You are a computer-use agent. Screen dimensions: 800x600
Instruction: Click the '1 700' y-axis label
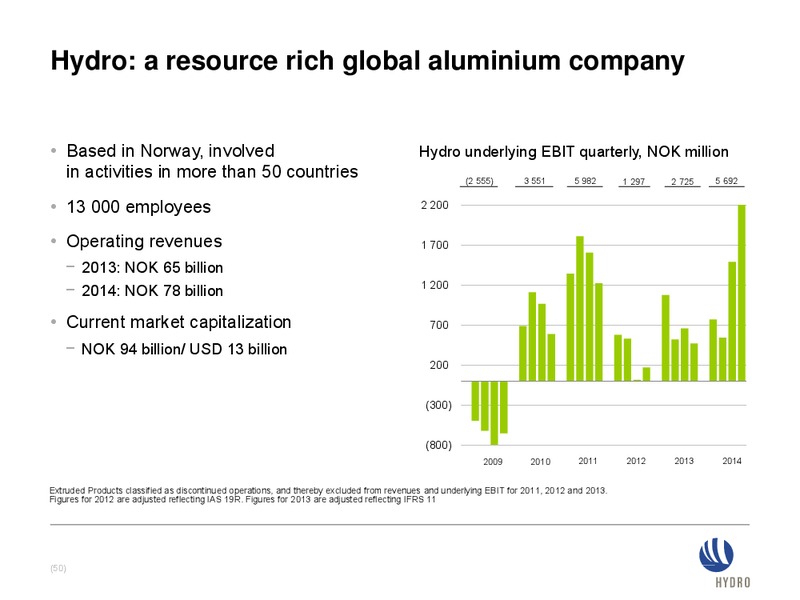(x=434, y=245)
